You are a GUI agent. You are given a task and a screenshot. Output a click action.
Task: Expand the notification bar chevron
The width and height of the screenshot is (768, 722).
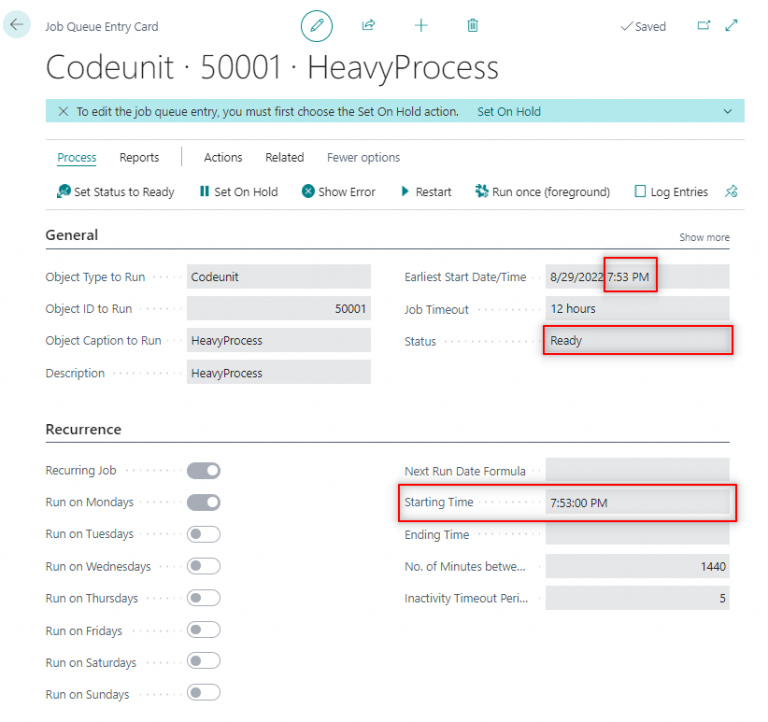click(727, 112)
